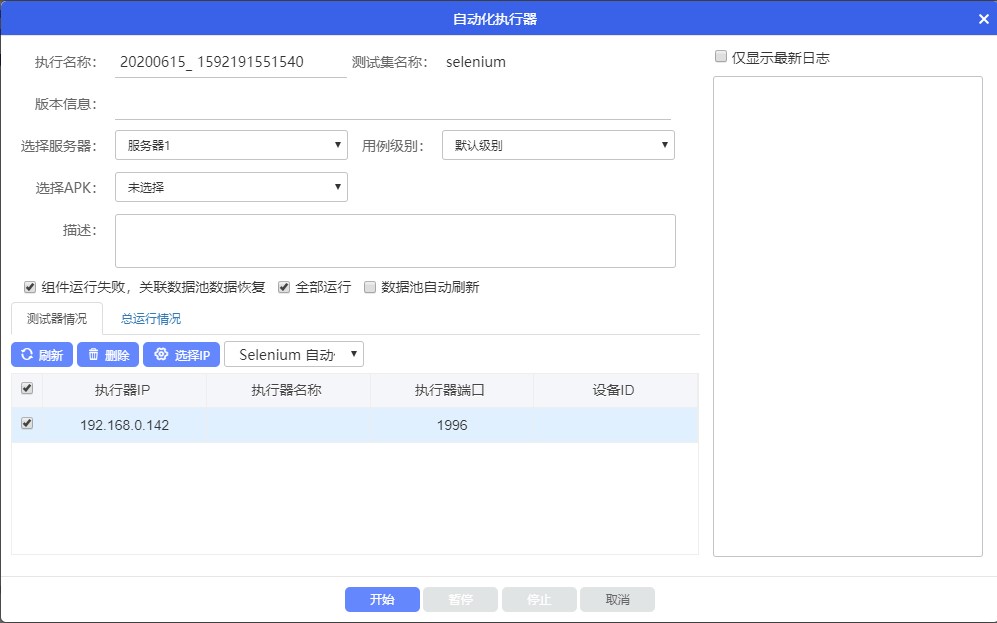Uncheck 组件运行失败 data recovery checkbox
This screenshot has height=623, width=997.
click(30, 287)
